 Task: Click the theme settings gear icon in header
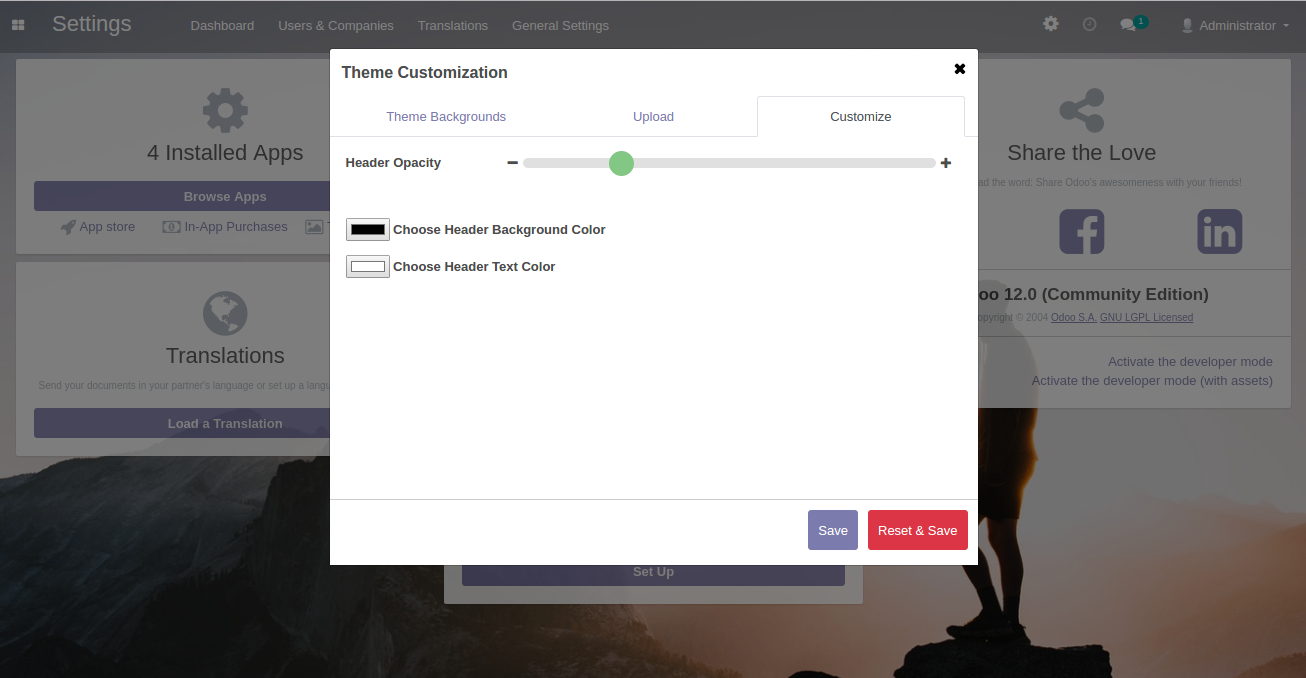1050,24
